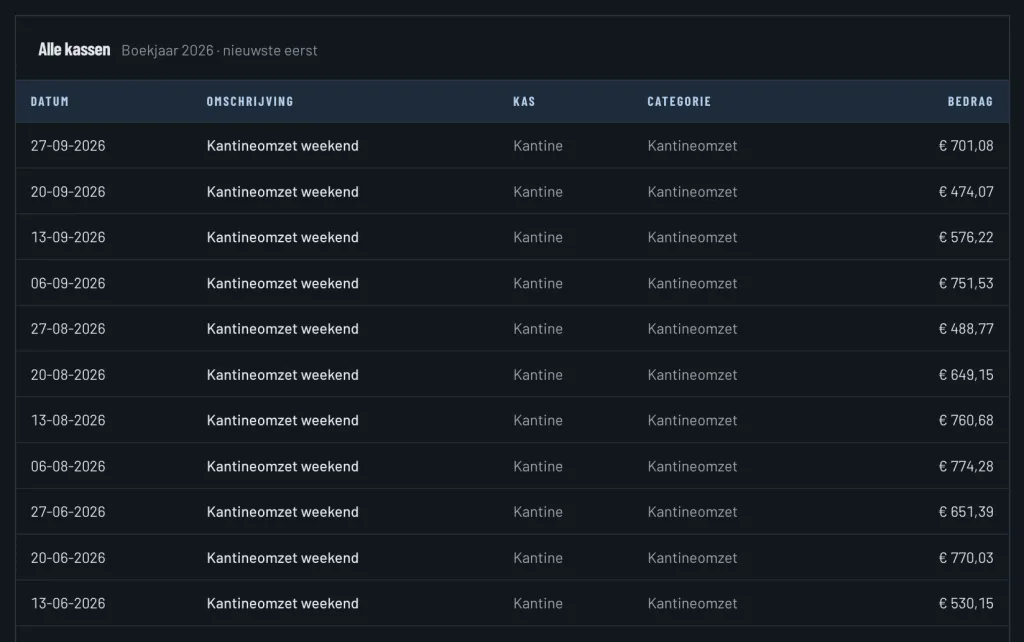Click category 'Kantineomzet' in the 13-06-2026 row
The width and height of the screenshot is (1024, 642).
[692, 603]
